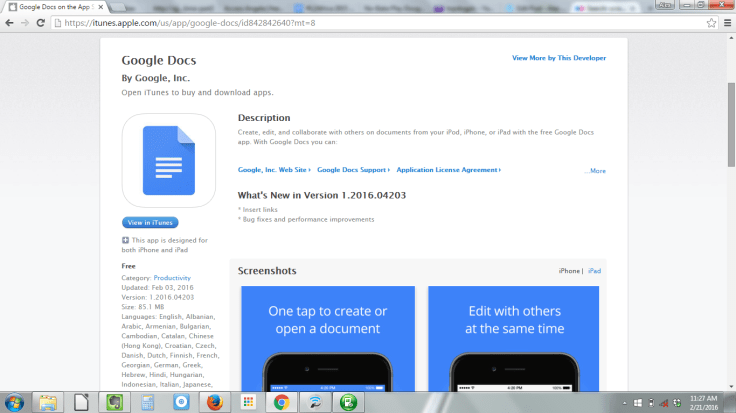736x413 pixels.
Task: Open the blank document taskbar icon
Action: (81, 403)
